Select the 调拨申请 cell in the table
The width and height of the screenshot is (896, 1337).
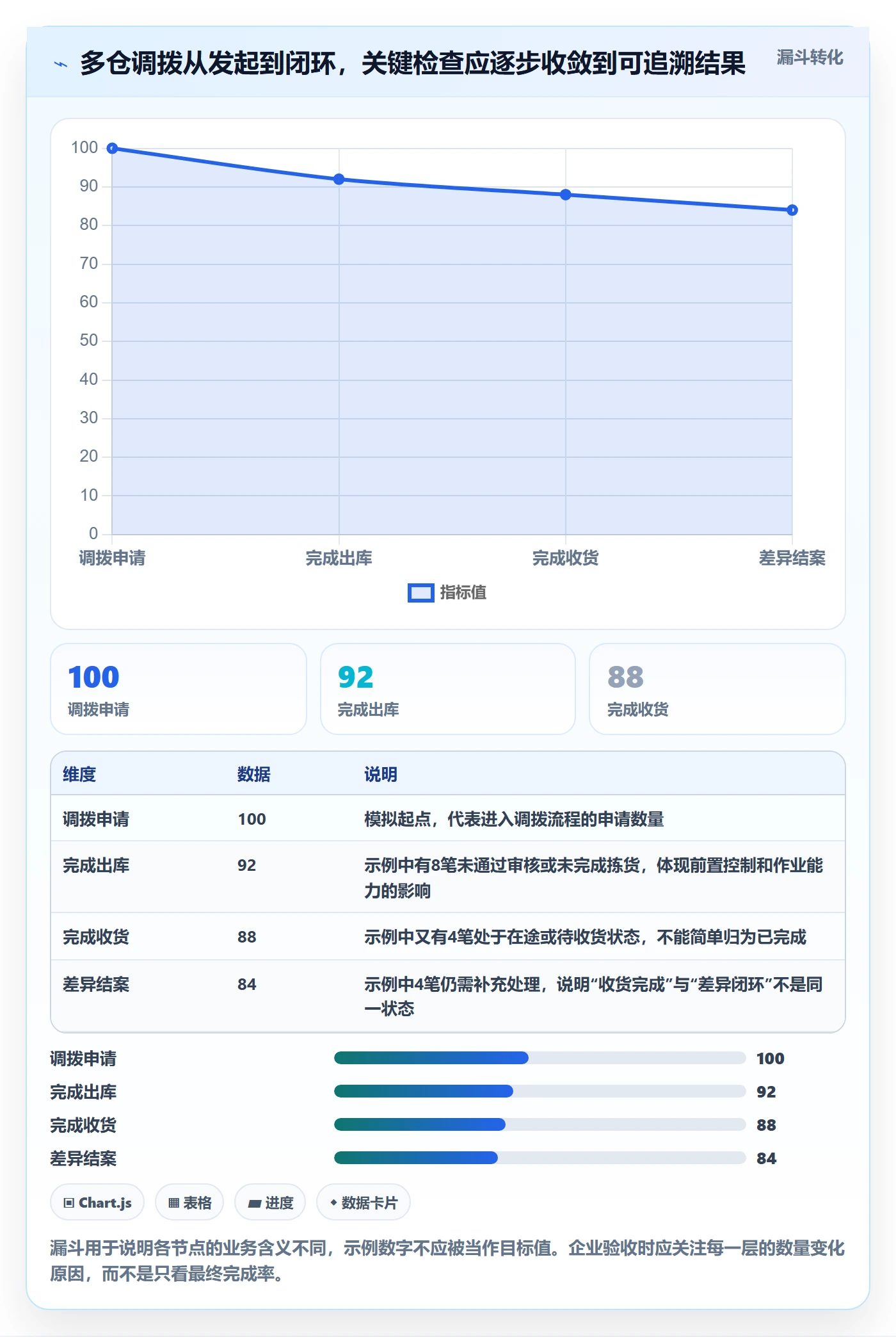click(96, 819)
